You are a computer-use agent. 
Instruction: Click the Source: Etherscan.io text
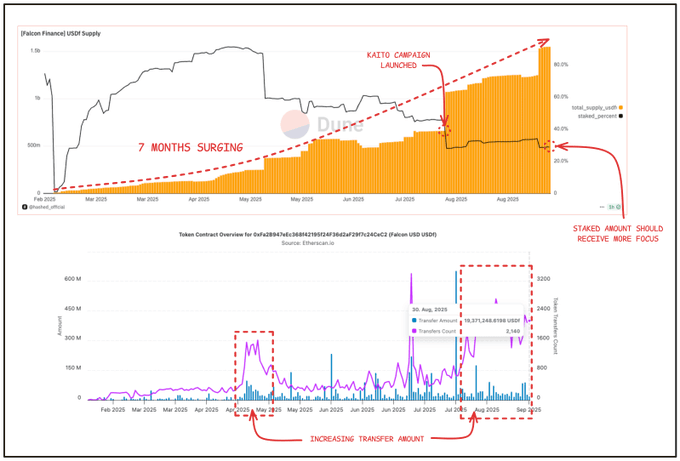(x=307, y=243)
